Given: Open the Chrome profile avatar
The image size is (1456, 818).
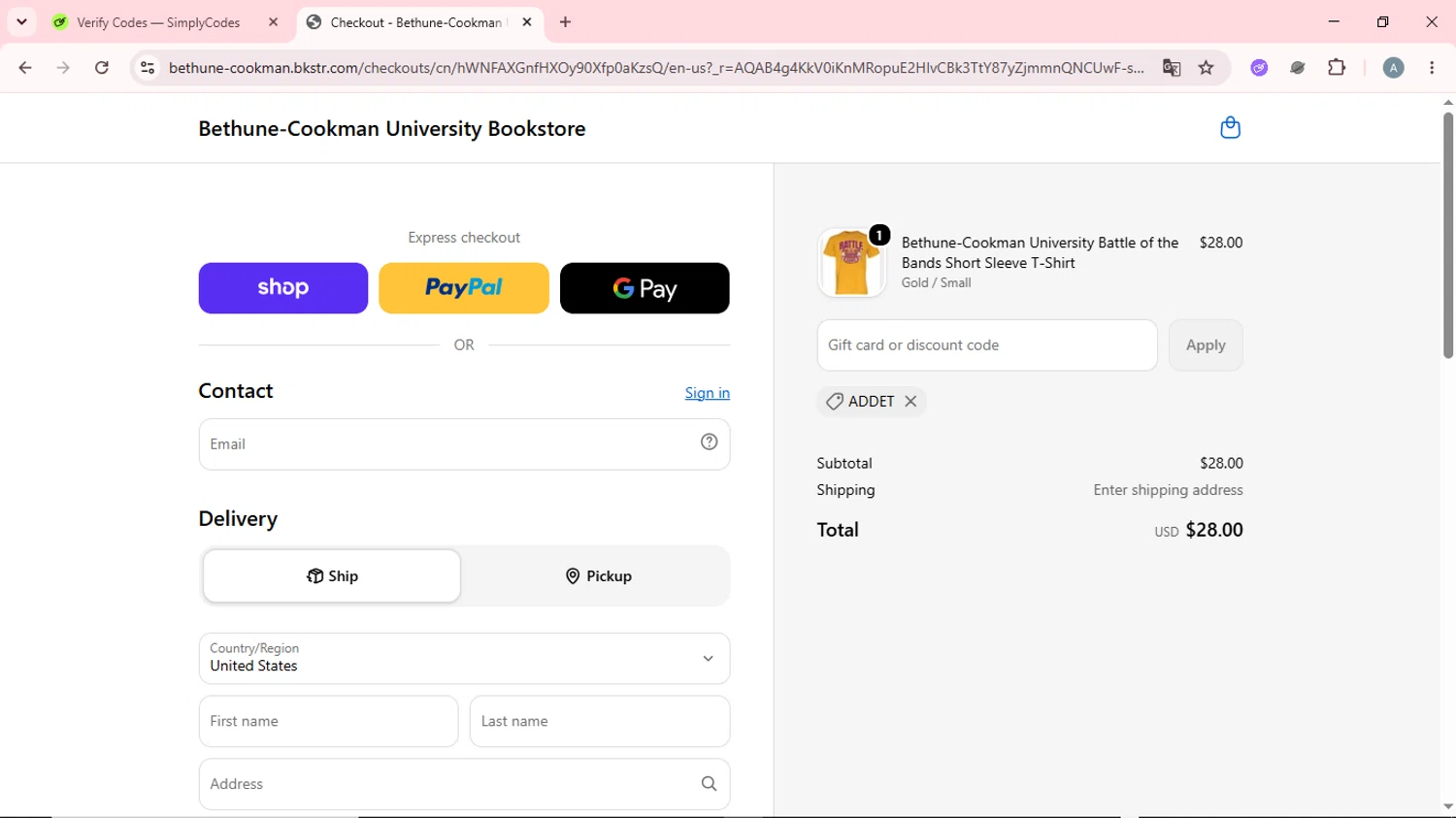Looking at the screenshot, I should pyautogui.click(x=1393, y=68).
